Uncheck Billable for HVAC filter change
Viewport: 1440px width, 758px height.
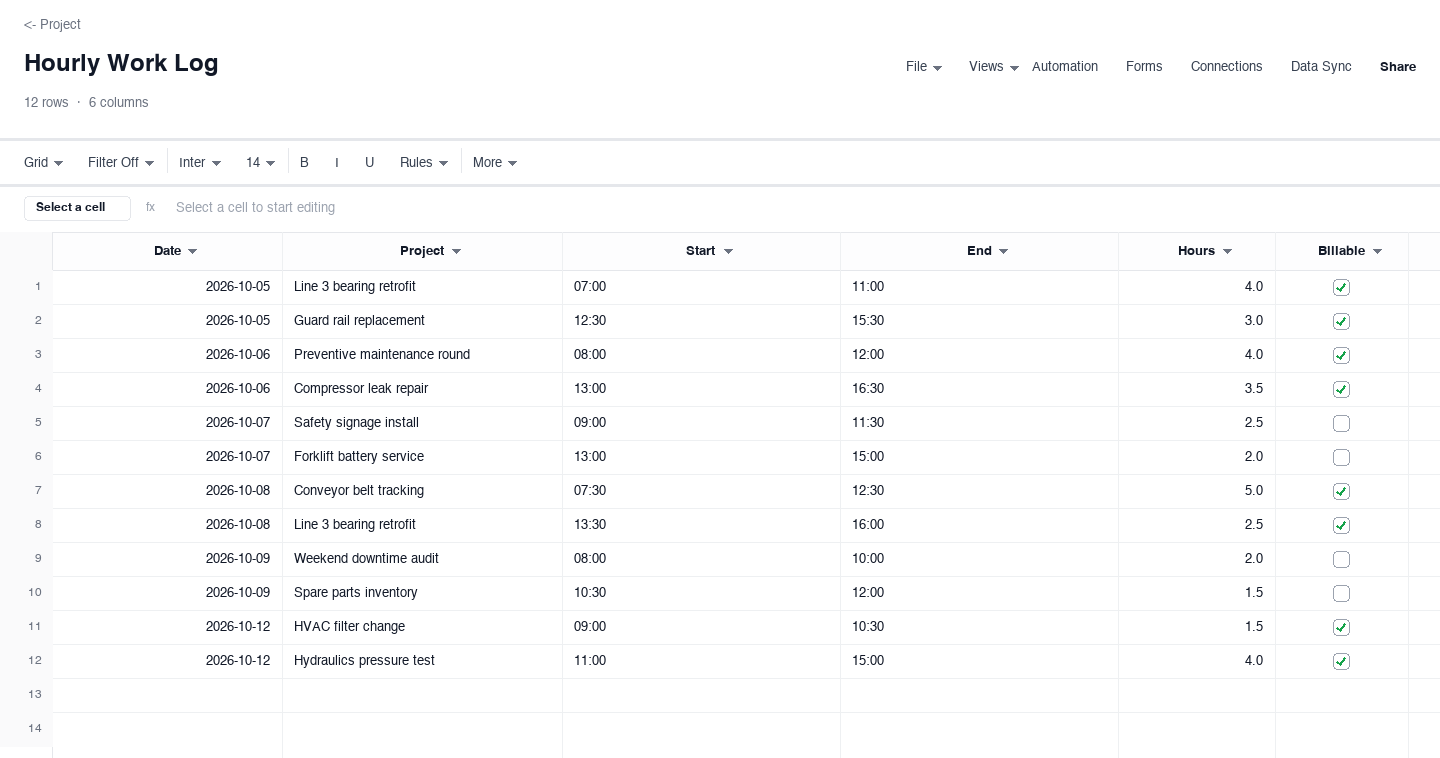click(1342, 628)
